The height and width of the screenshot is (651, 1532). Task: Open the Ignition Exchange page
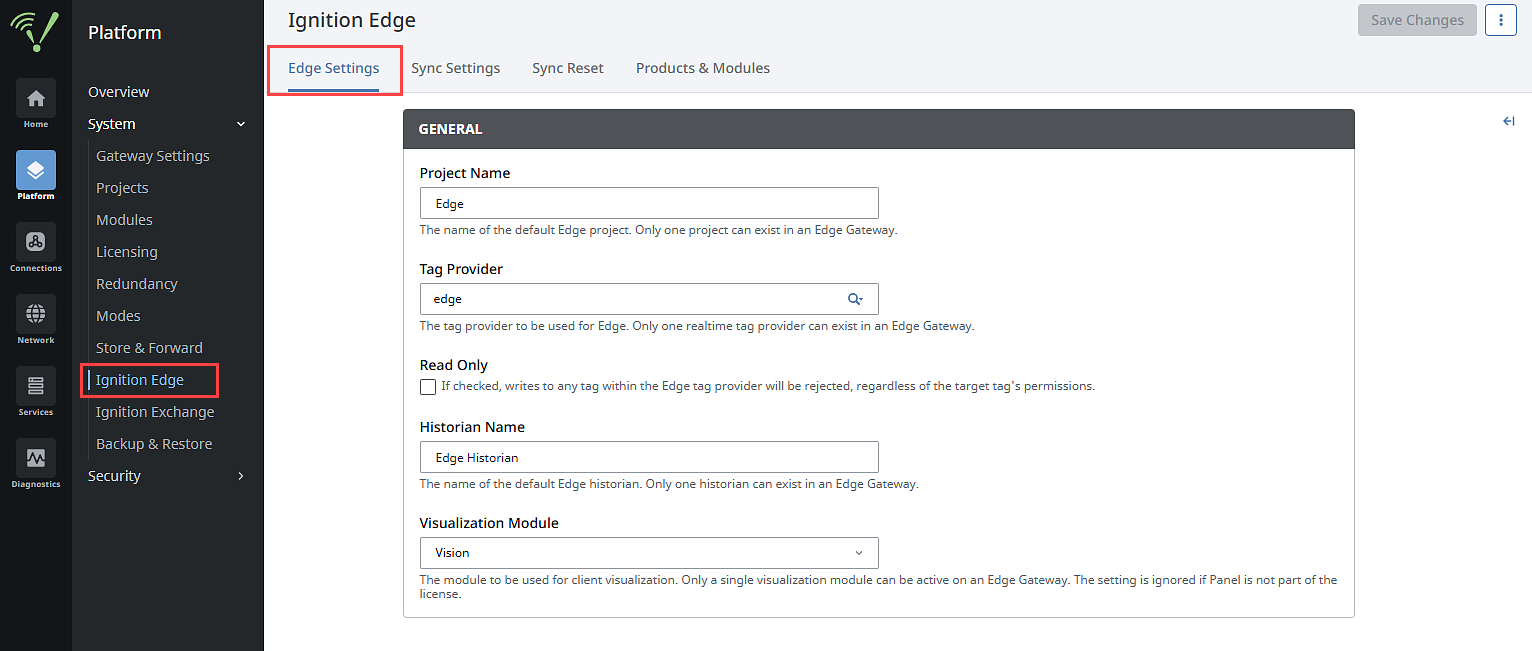(x=155, y=412)
